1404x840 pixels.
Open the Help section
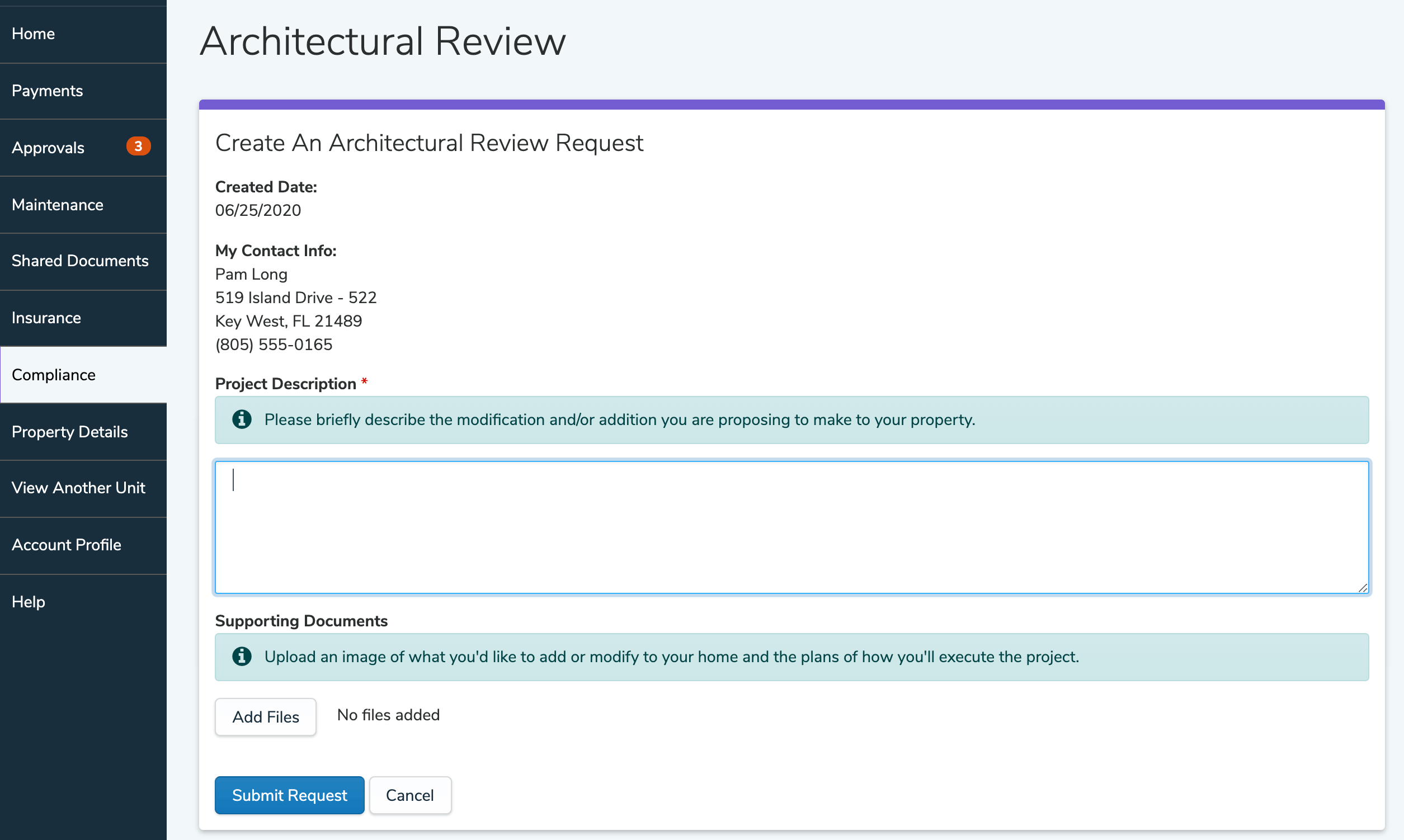coord(29,602)
